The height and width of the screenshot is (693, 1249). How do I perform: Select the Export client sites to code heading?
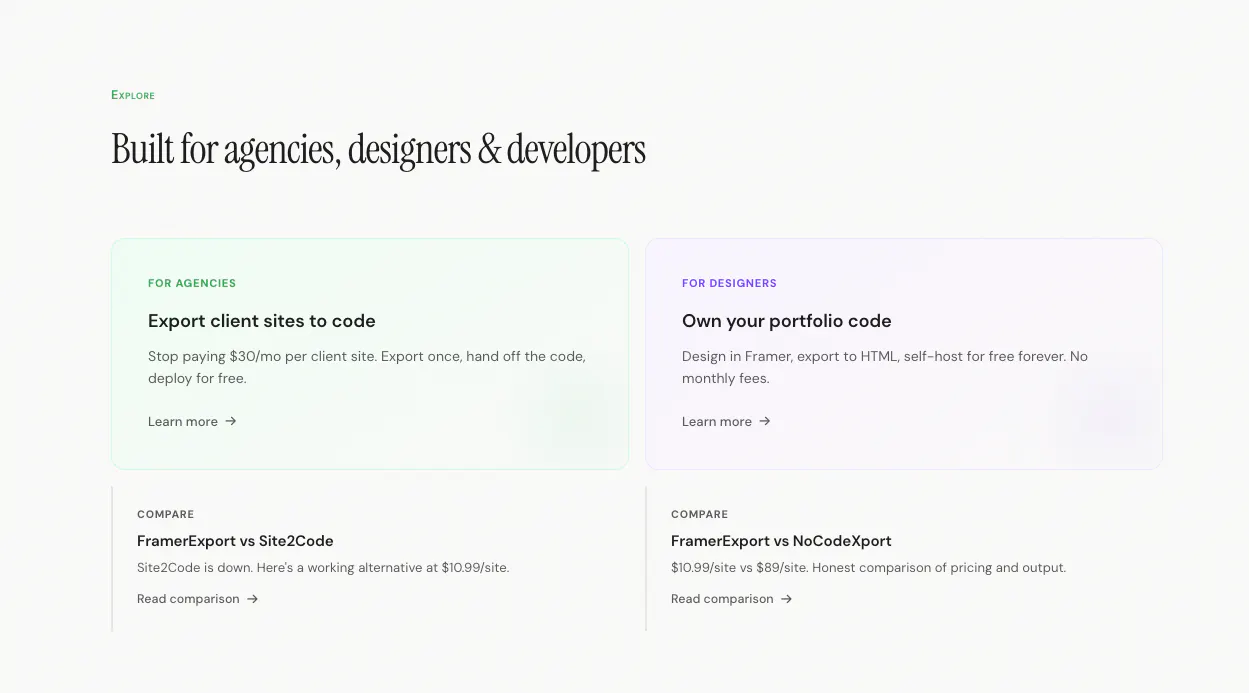pyautogui.click(x=262, y=321)
